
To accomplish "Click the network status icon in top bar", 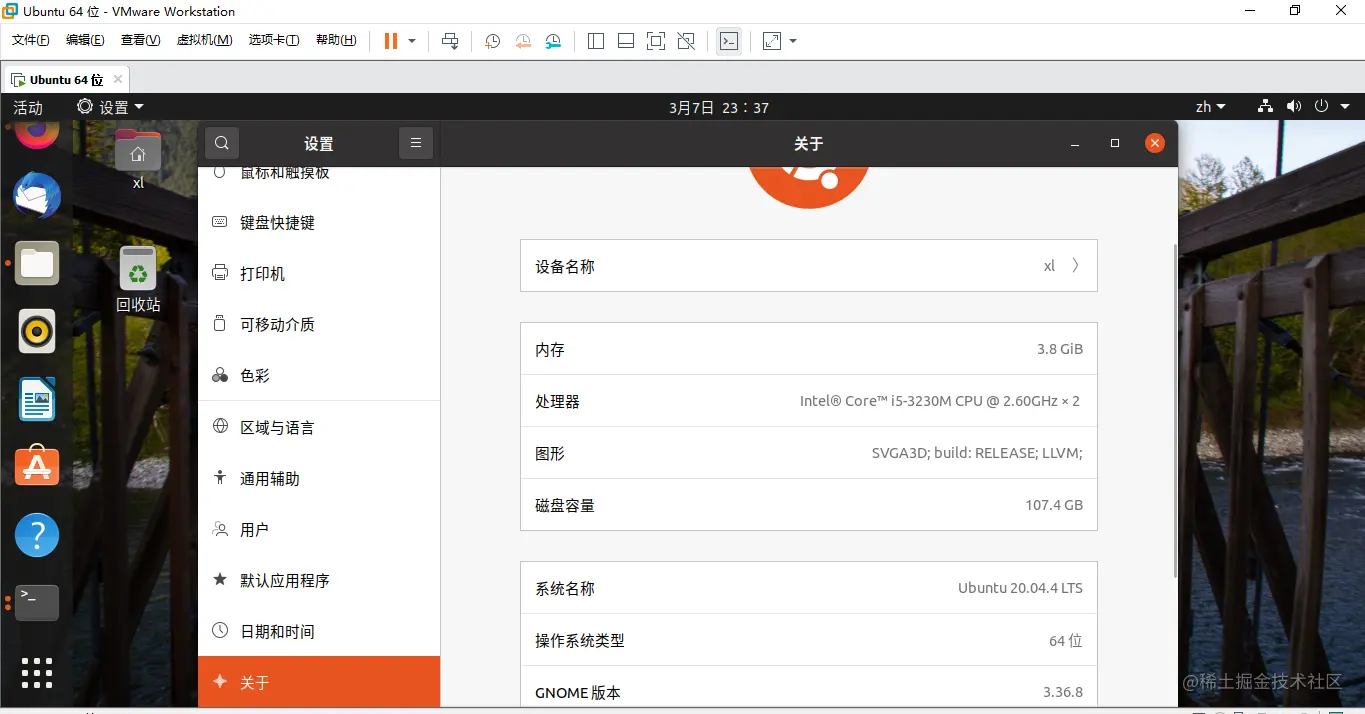I will (1265, 106).
